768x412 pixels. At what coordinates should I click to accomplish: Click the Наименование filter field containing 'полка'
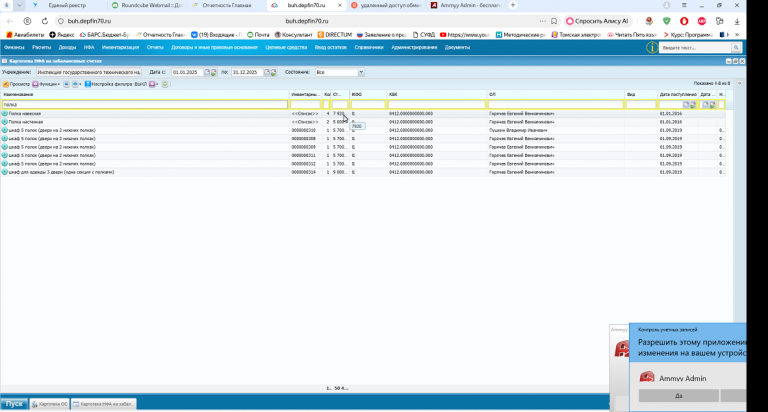[x=145, y=104]
